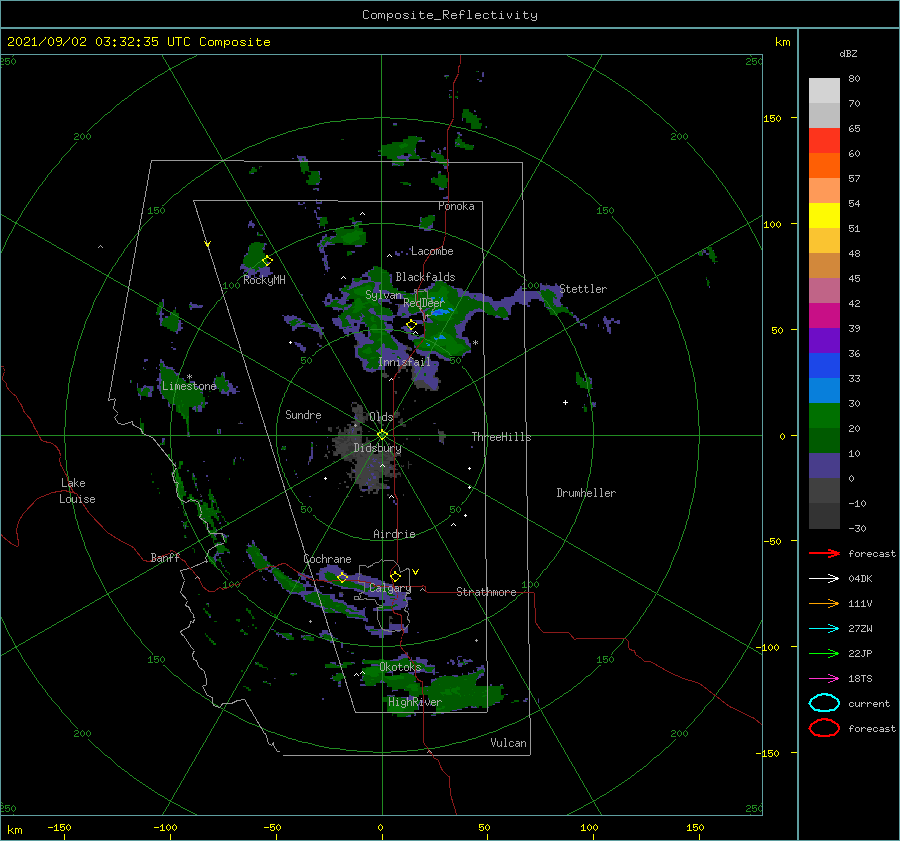
Task: Click the Innisfail town label
Action: pyautogui.click(x=404, y=362)
